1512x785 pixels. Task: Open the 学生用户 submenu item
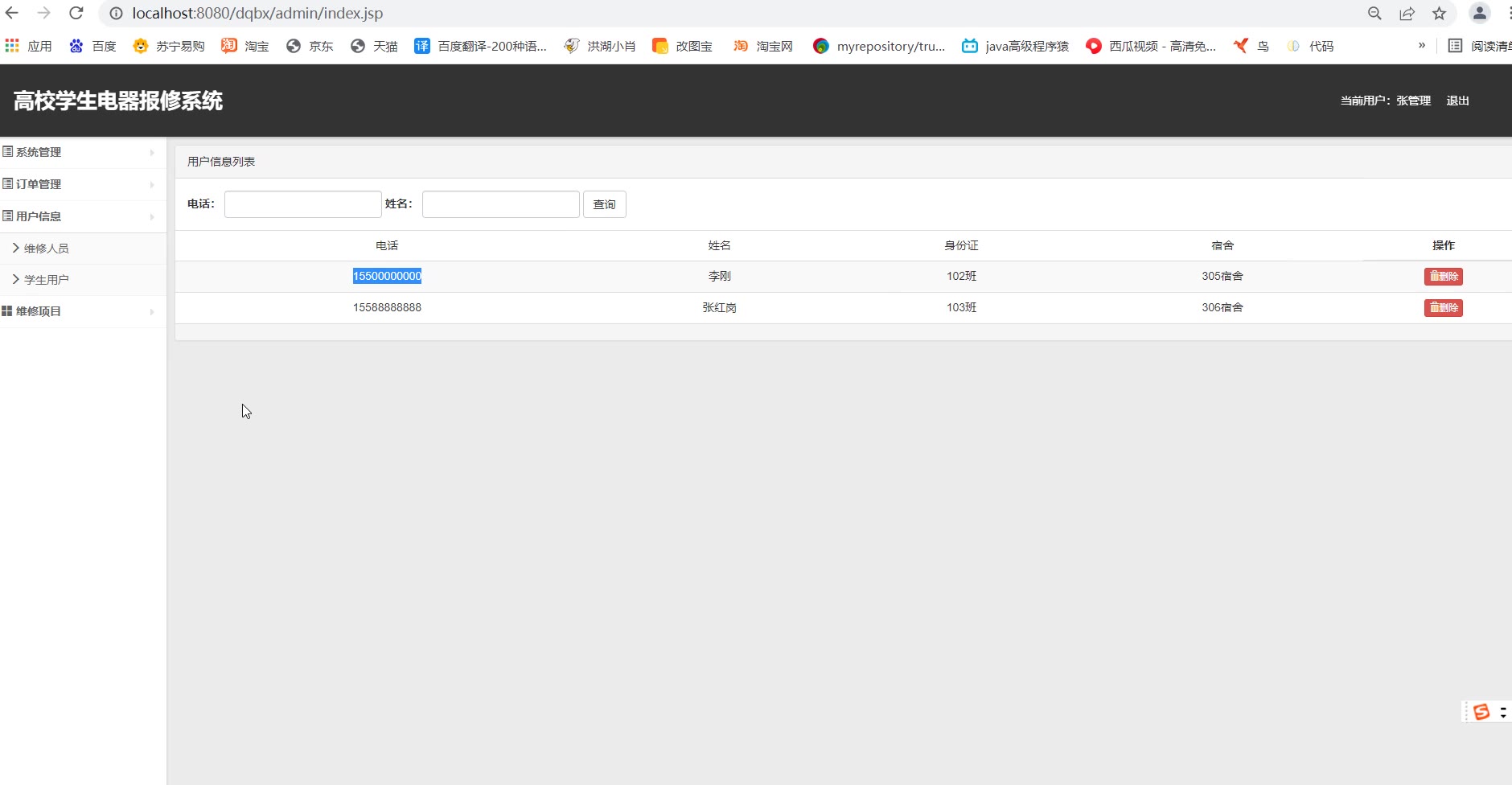[83, 280]
